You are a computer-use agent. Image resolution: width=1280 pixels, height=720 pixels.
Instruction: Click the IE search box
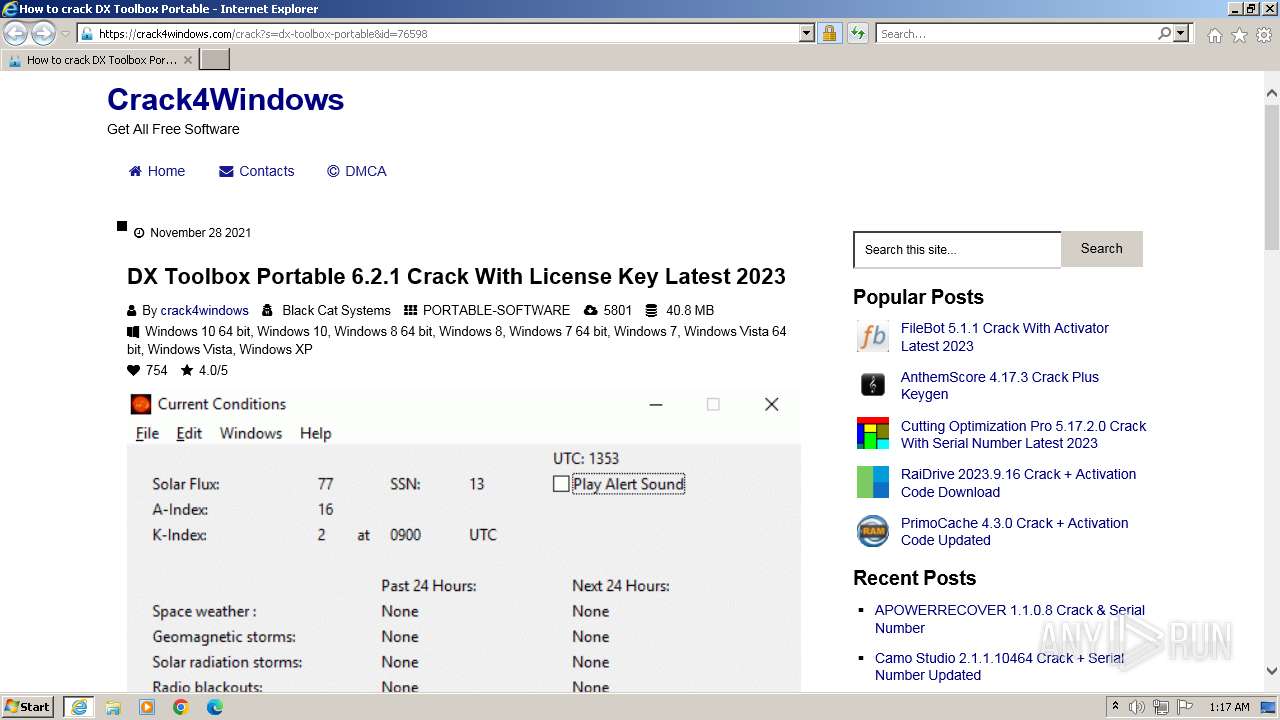click(x=1017, y=33)
